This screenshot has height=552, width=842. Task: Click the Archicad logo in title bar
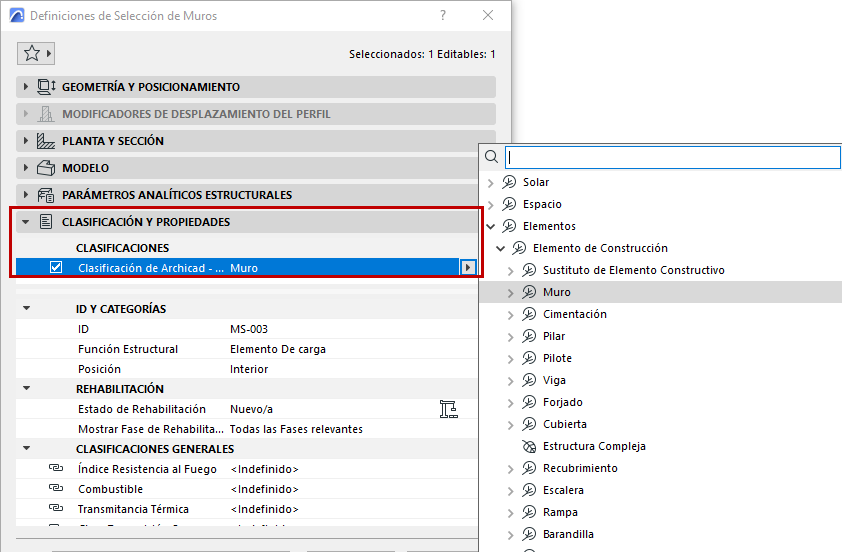coord(17,15)
